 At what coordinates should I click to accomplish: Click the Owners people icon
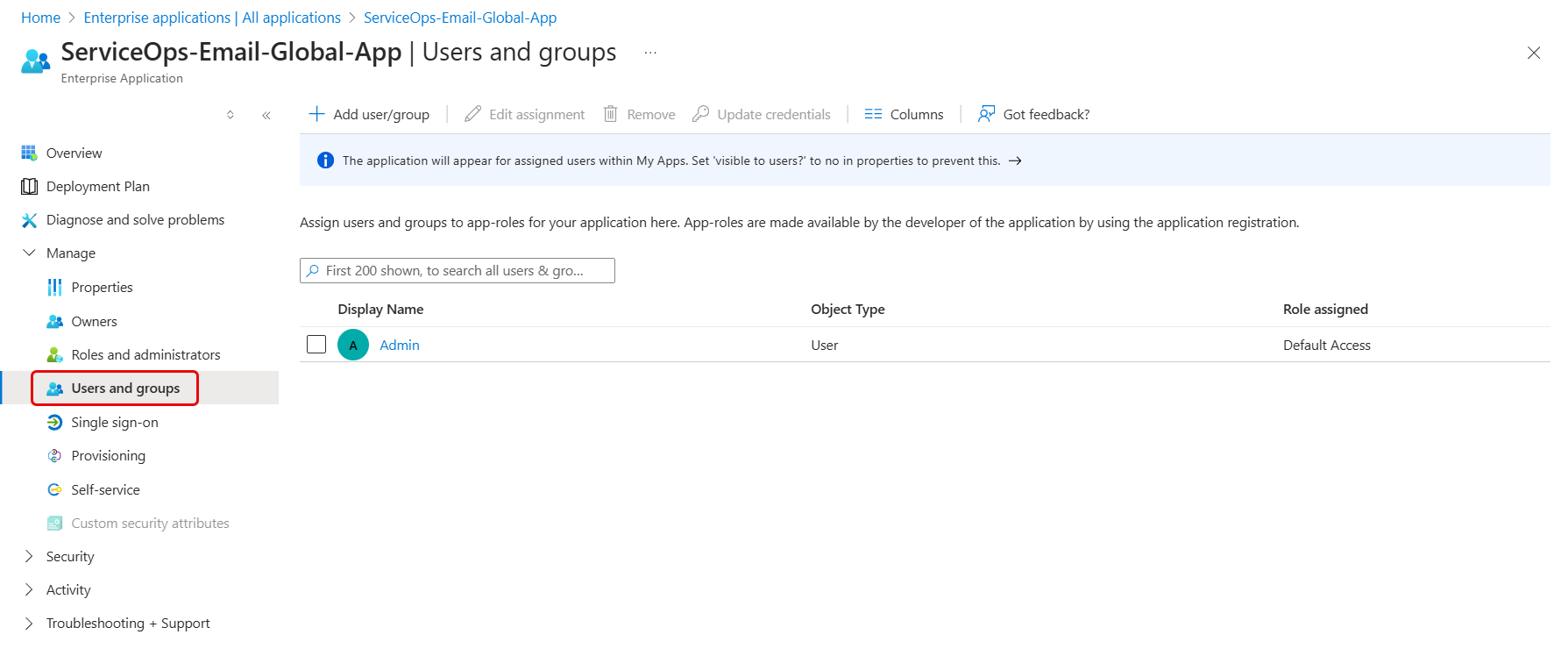[x=54, y=322]
